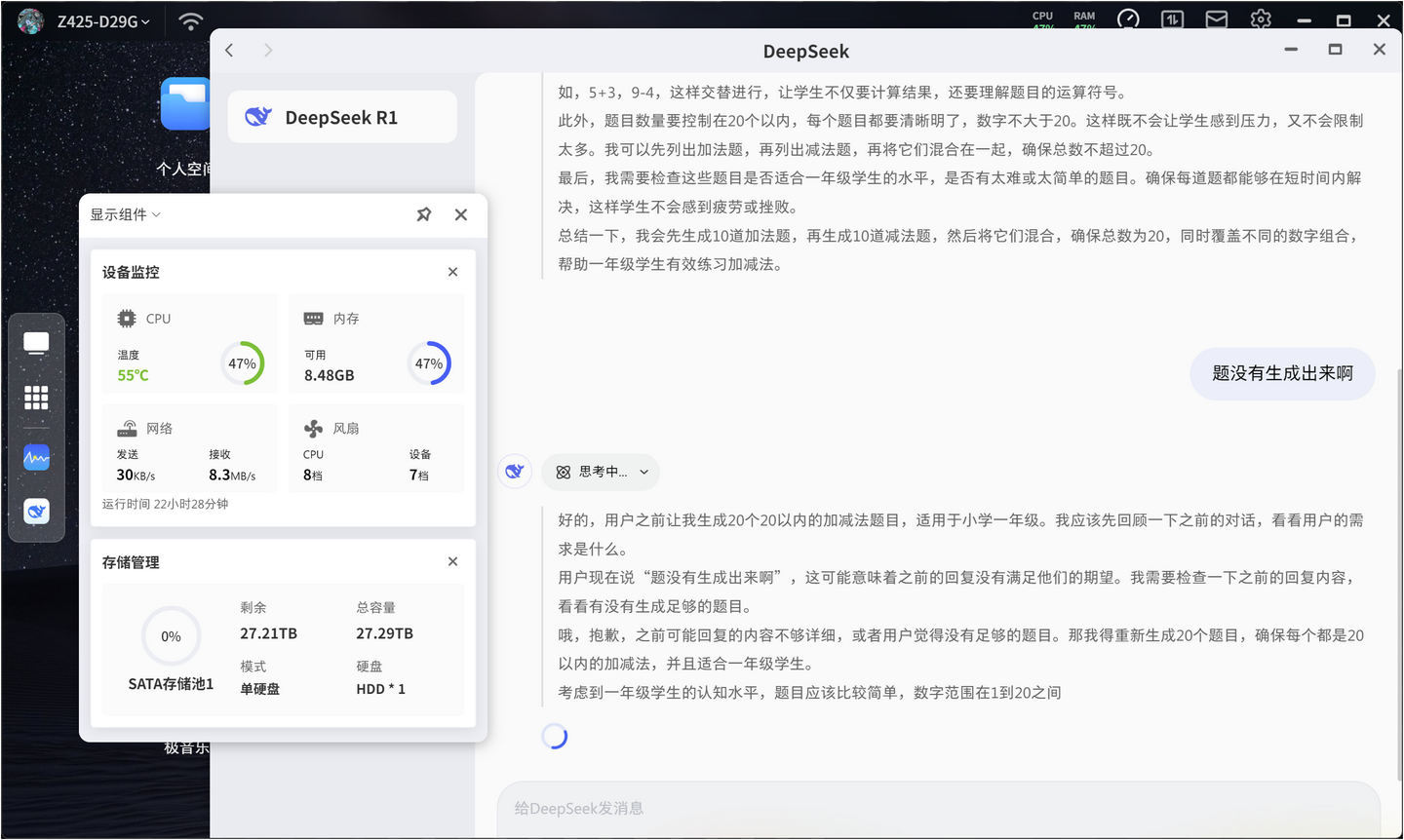
Task: Click the 8.48GB available memory value
Action: [330, 375]
